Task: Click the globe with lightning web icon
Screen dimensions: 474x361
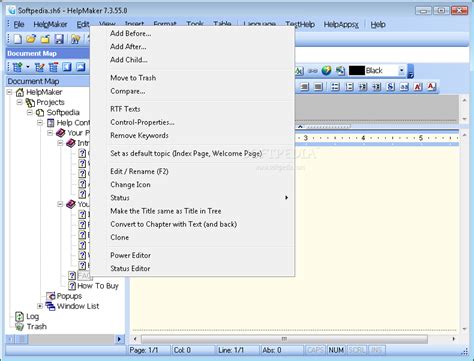Action: click(x=326, y=71)
